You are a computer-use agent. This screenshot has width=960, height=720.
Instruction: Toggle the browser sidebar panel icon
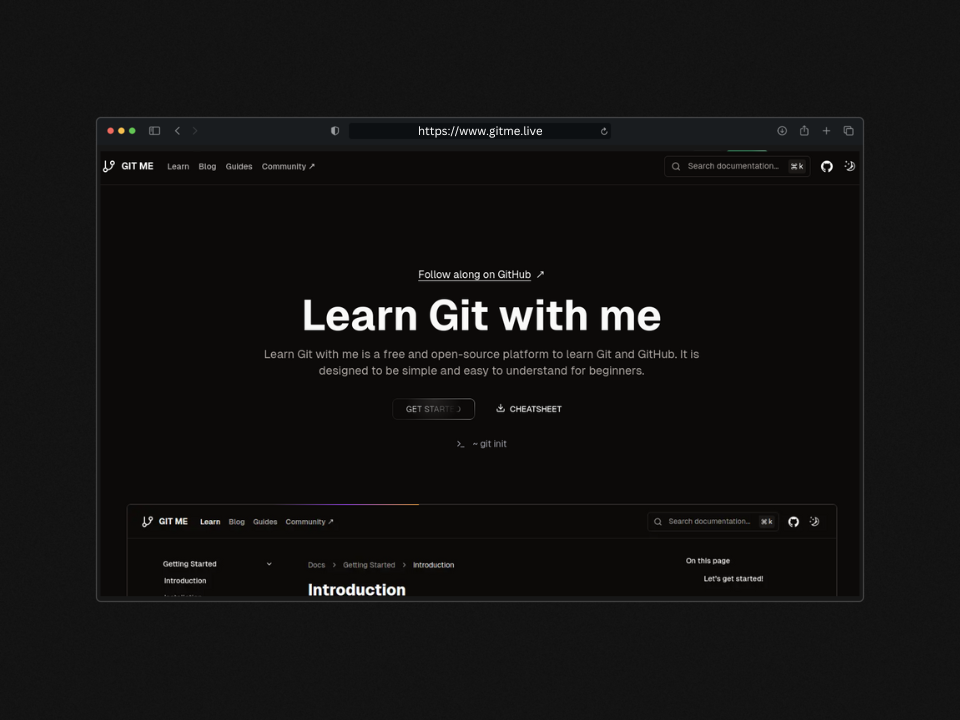(154, 131)
